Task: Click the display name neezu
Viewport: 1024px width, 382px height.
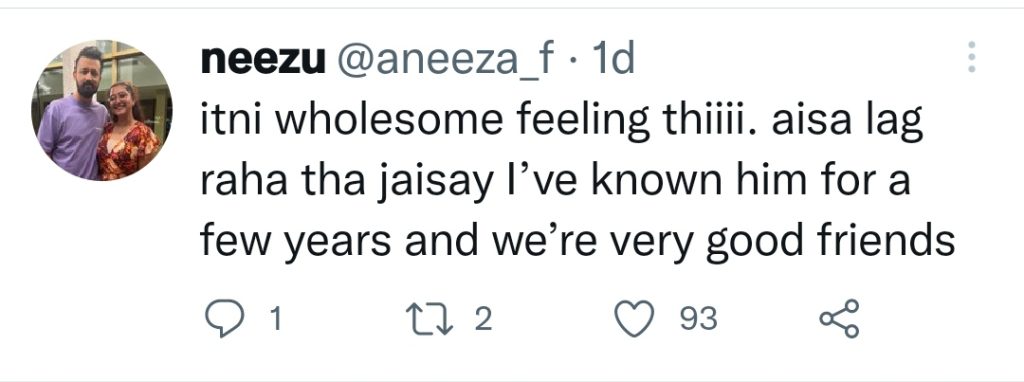Action: (x=263, y=62)
